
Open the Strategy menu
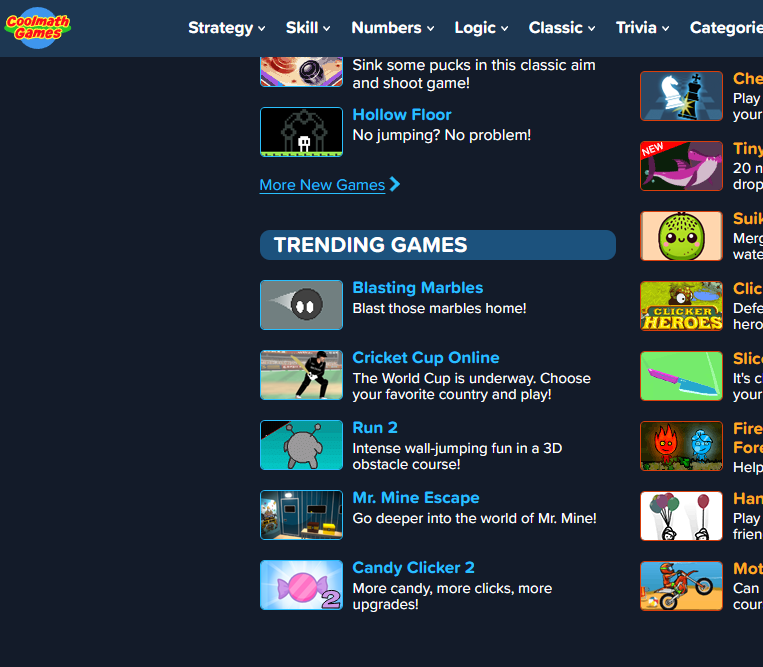click(227, 28)
